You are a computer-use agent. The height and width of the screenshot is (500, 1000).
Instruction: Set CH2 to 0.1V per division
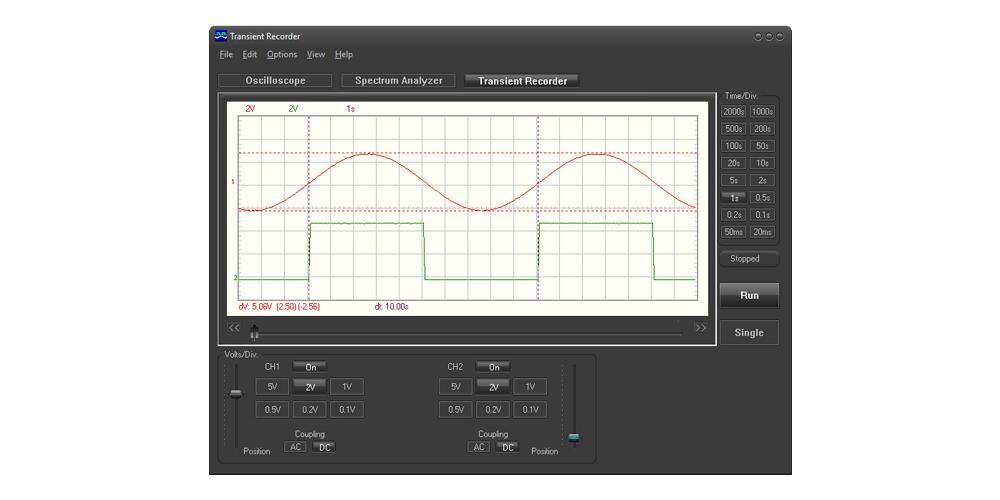(x=531, y=410)
